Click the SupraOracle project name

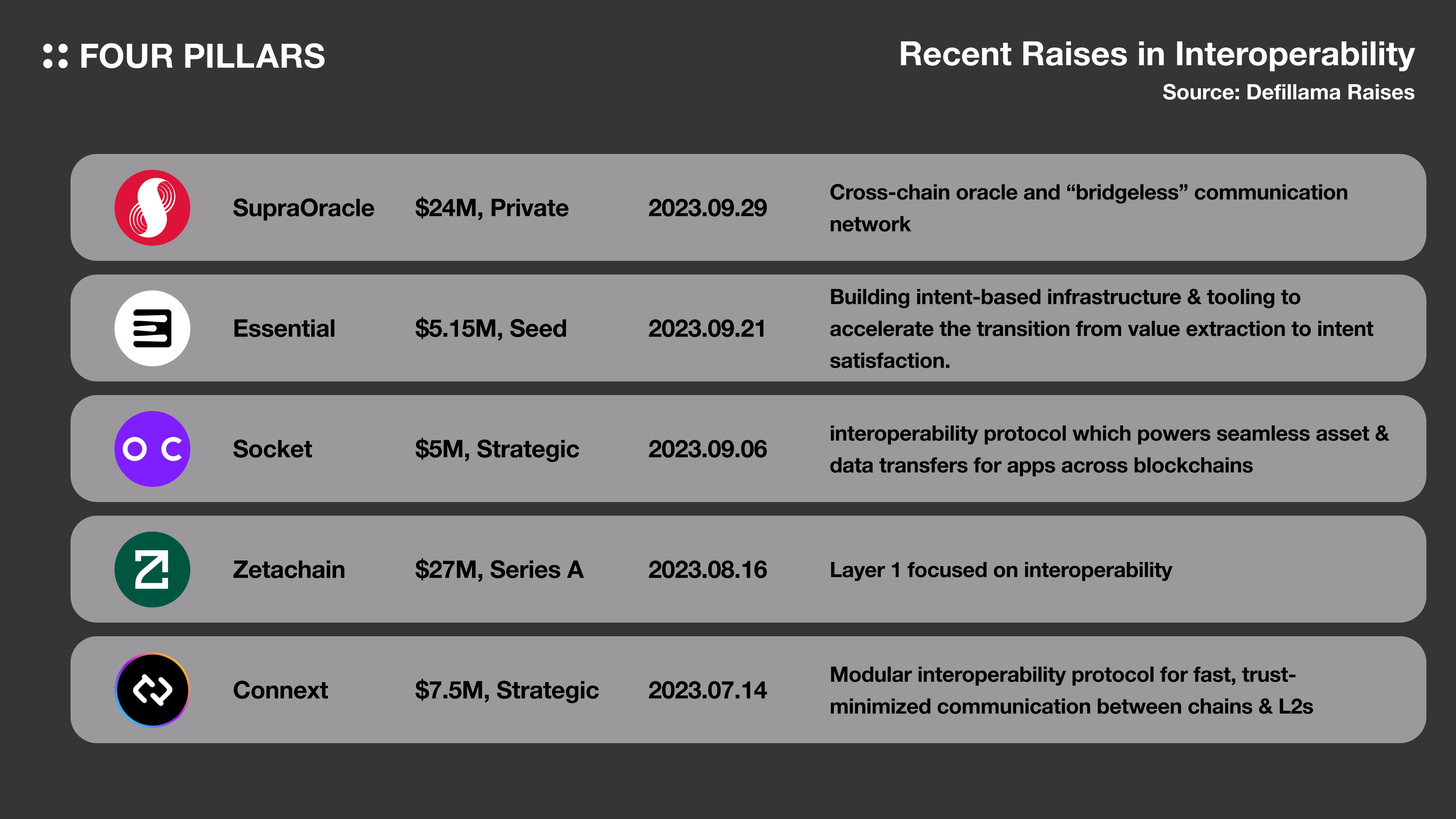click(x=303, y=208)
